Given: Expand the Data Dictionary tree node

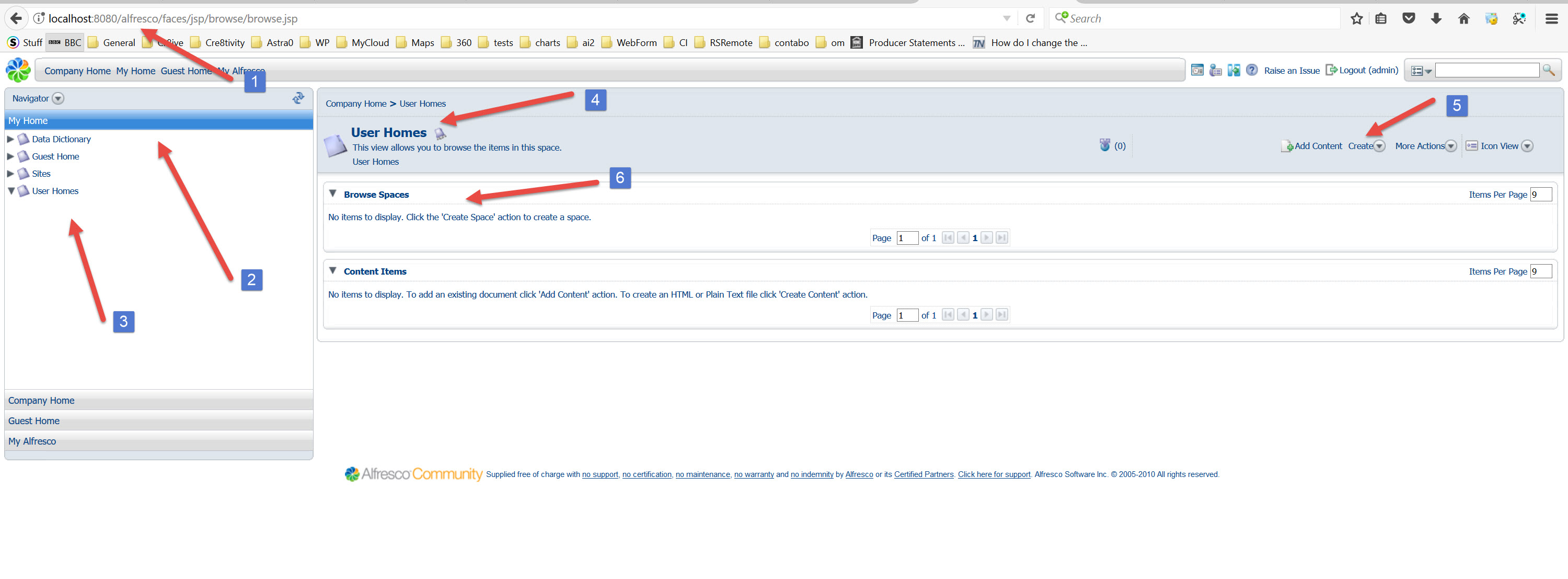Looking at the screenshot, I should pos(10,139).
